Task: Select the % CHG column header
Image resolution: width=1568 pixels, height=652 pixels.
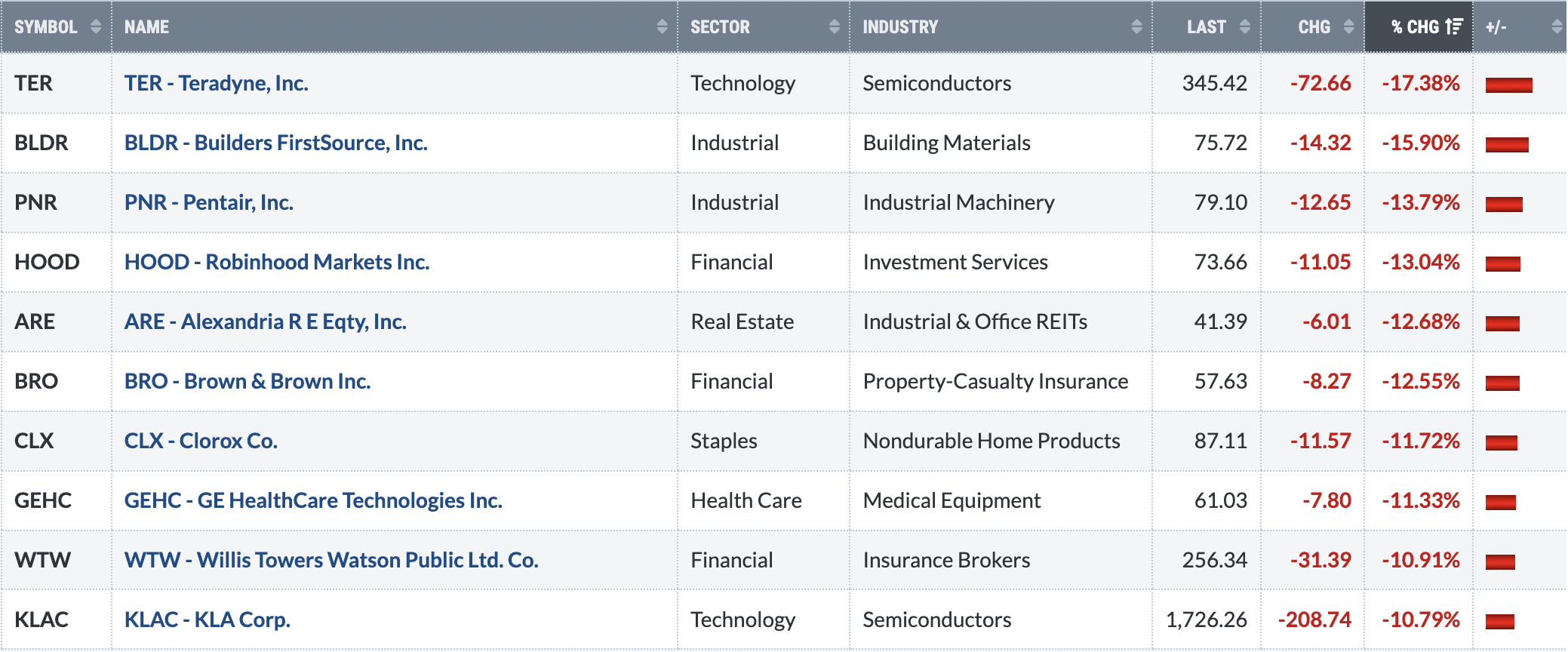Action: tap(1419, 27)
